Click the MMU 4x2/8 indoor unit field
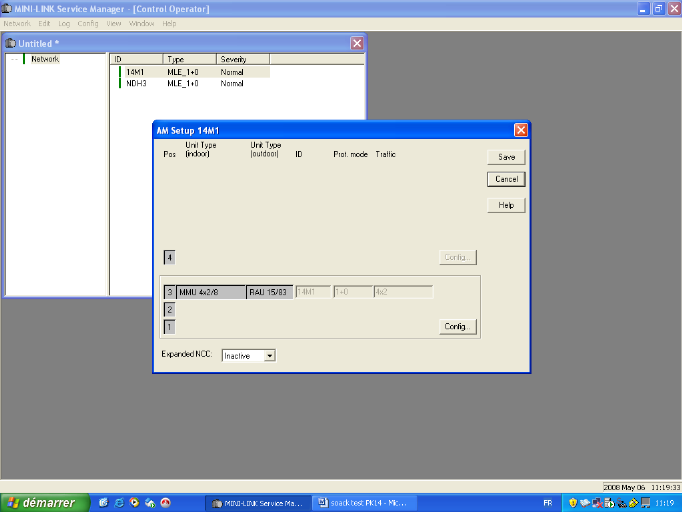 [x=211, y=292]
